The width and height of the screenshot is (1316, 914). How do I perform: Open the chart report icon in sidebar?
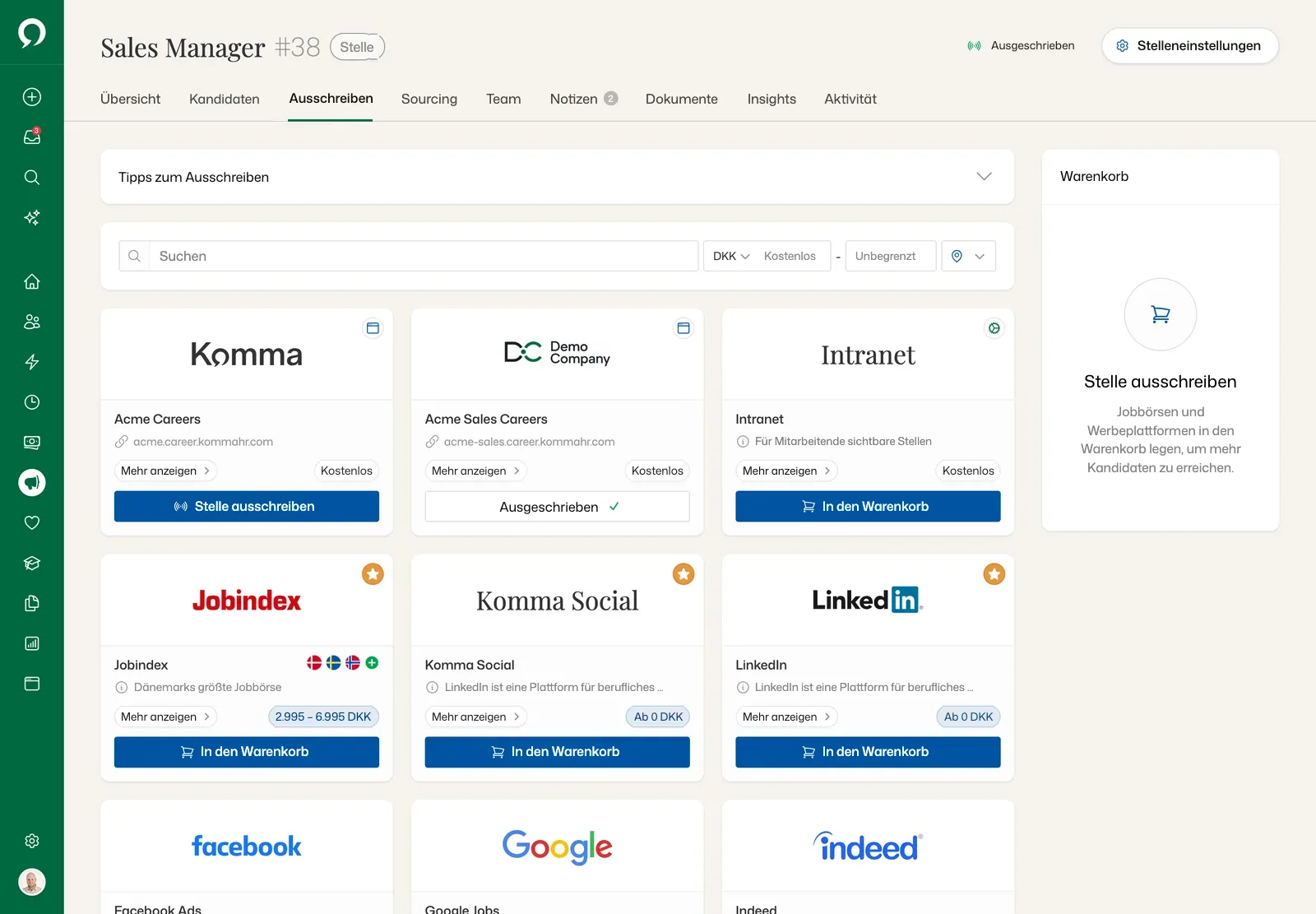[32, 643]
